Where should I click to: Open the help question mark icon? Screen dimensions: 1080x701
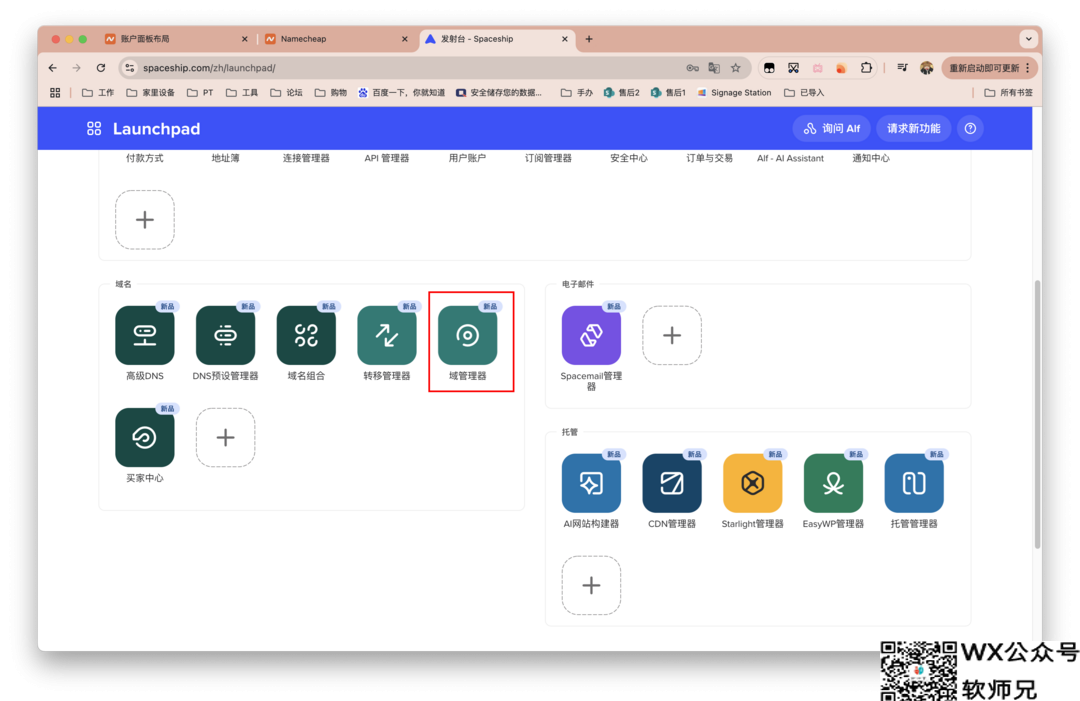(970, 129)
